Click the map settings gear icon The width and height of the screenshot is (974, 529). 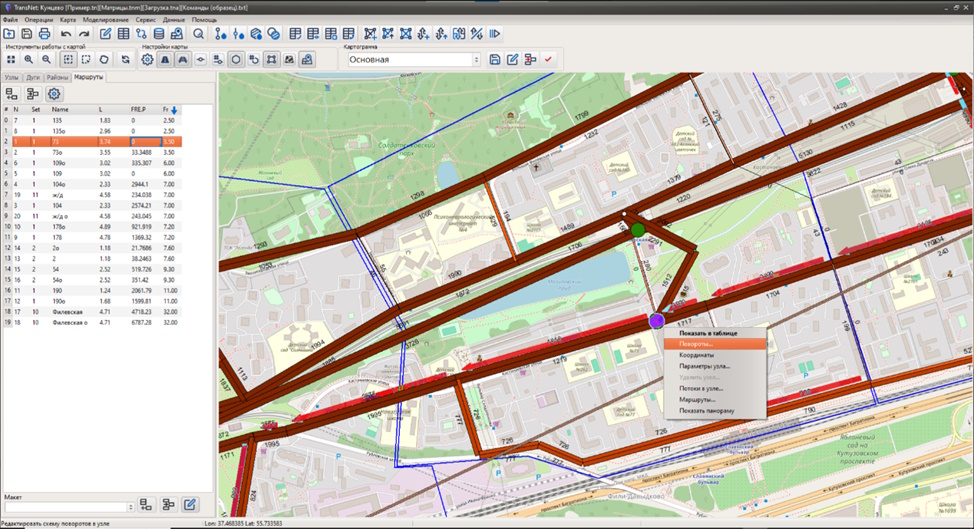click(x=147, y=60)
